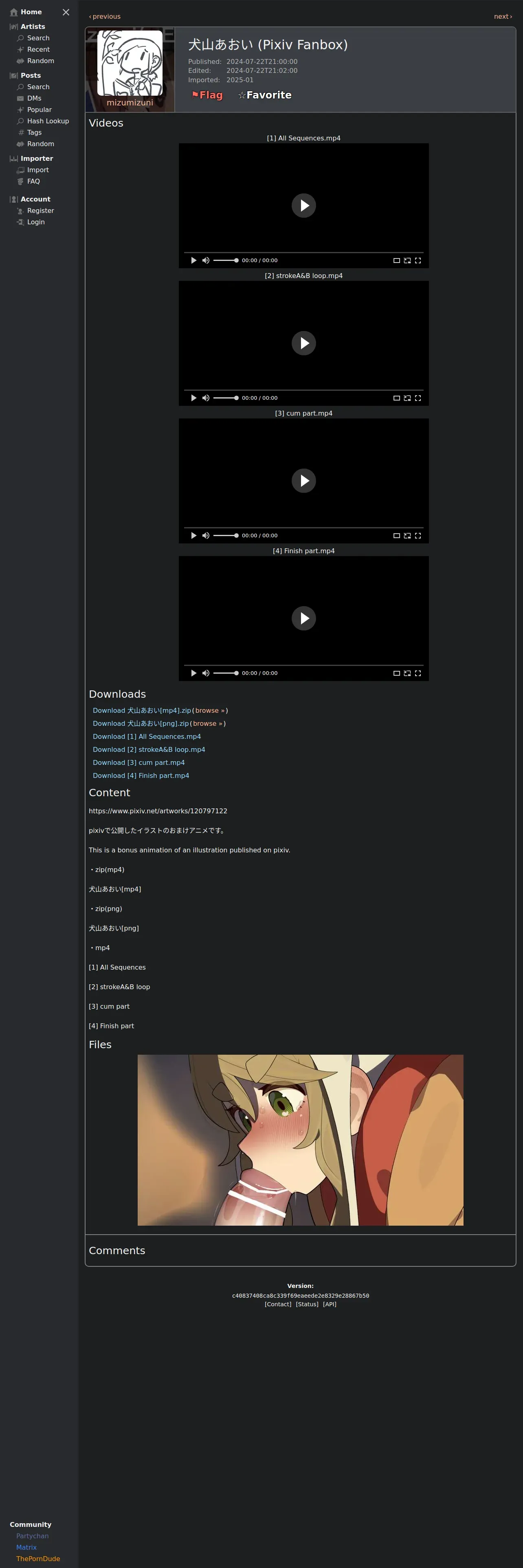Enter fullscreen in Finish part player
This screenshot has width=523, height=1568.
click(418, 673)
